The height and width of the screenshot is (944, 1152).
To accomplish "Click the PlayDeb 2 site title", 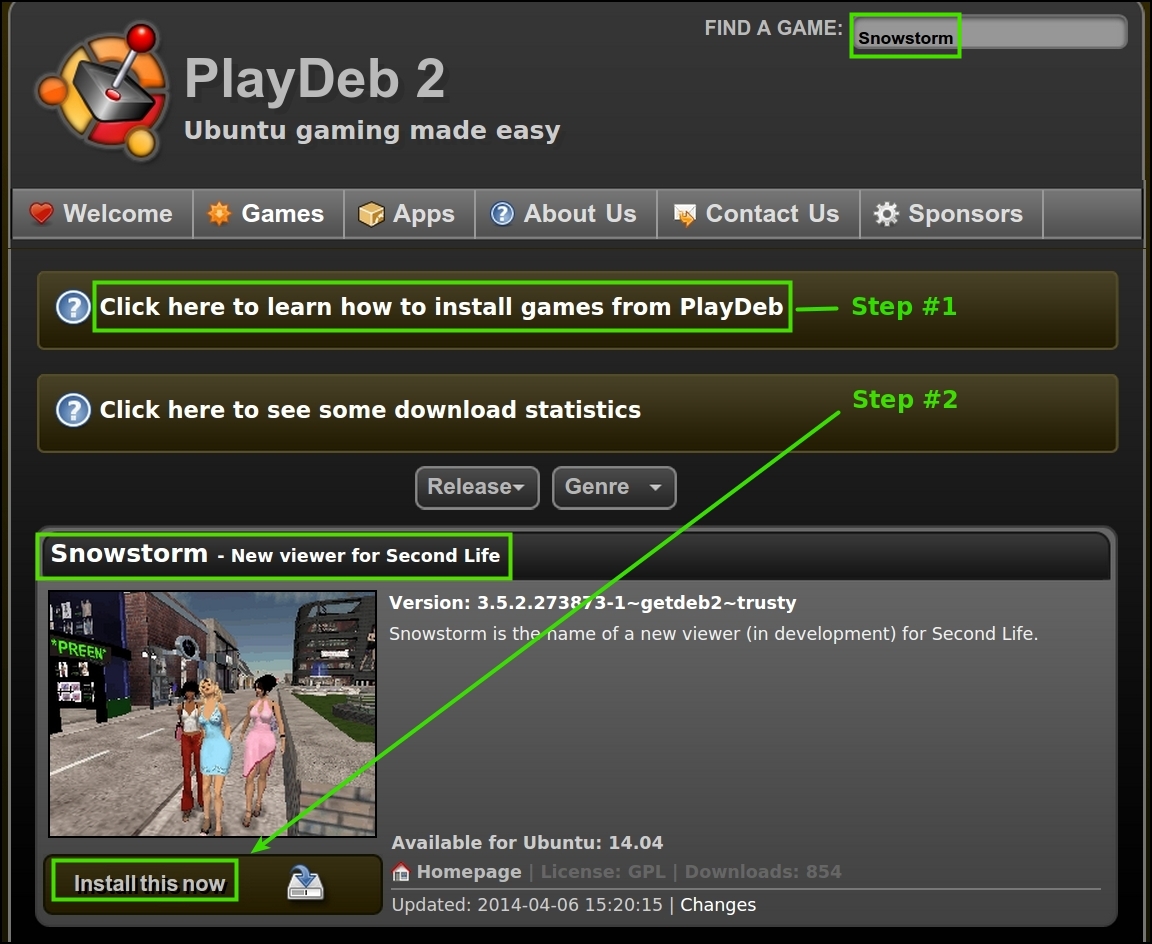I will point(314,78).
